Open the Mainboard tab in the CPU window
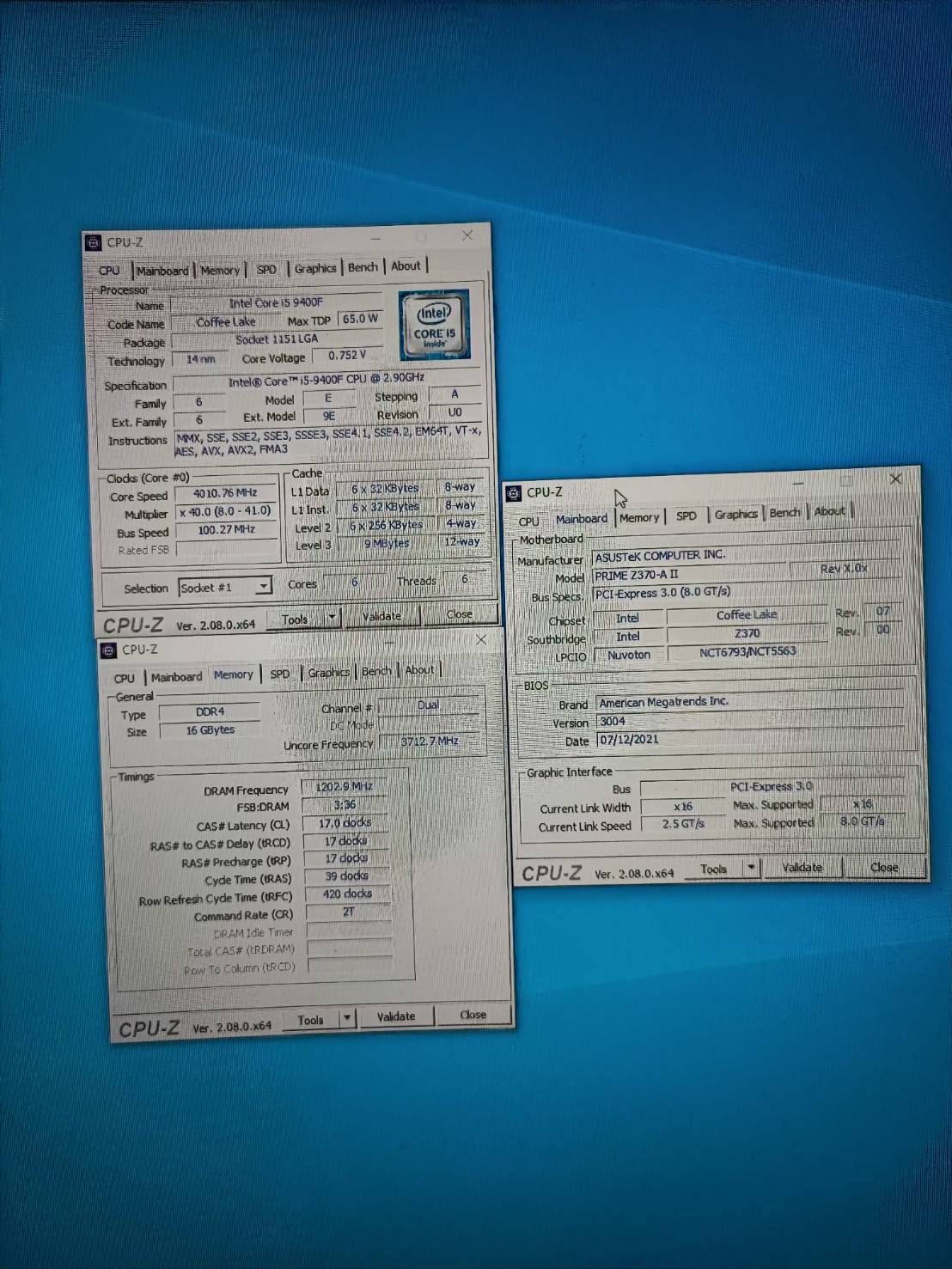The height and width of the screenshot is (1269, 952). [x=162, y=271]
